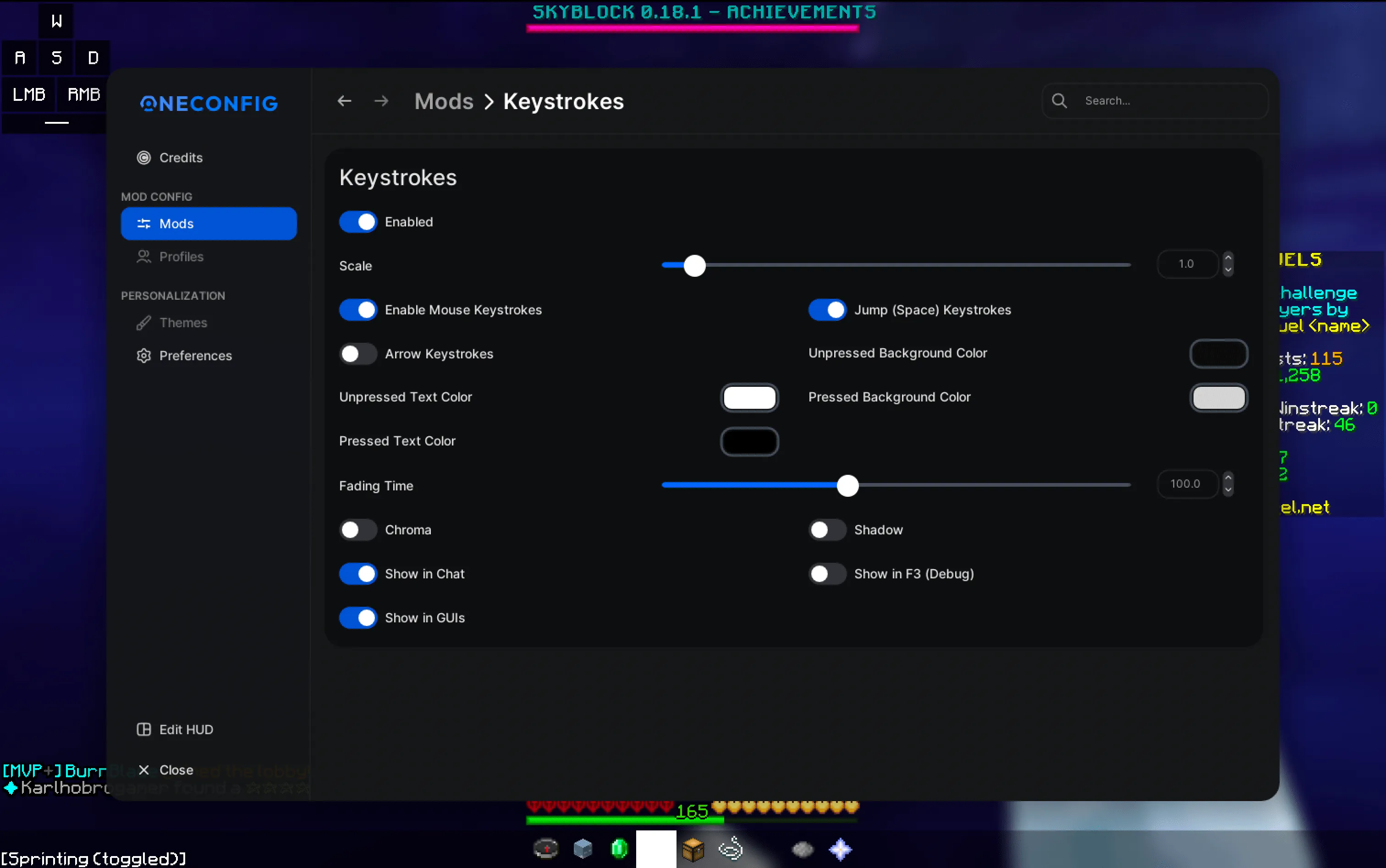Click inside the Search field

pos(1154,100)
